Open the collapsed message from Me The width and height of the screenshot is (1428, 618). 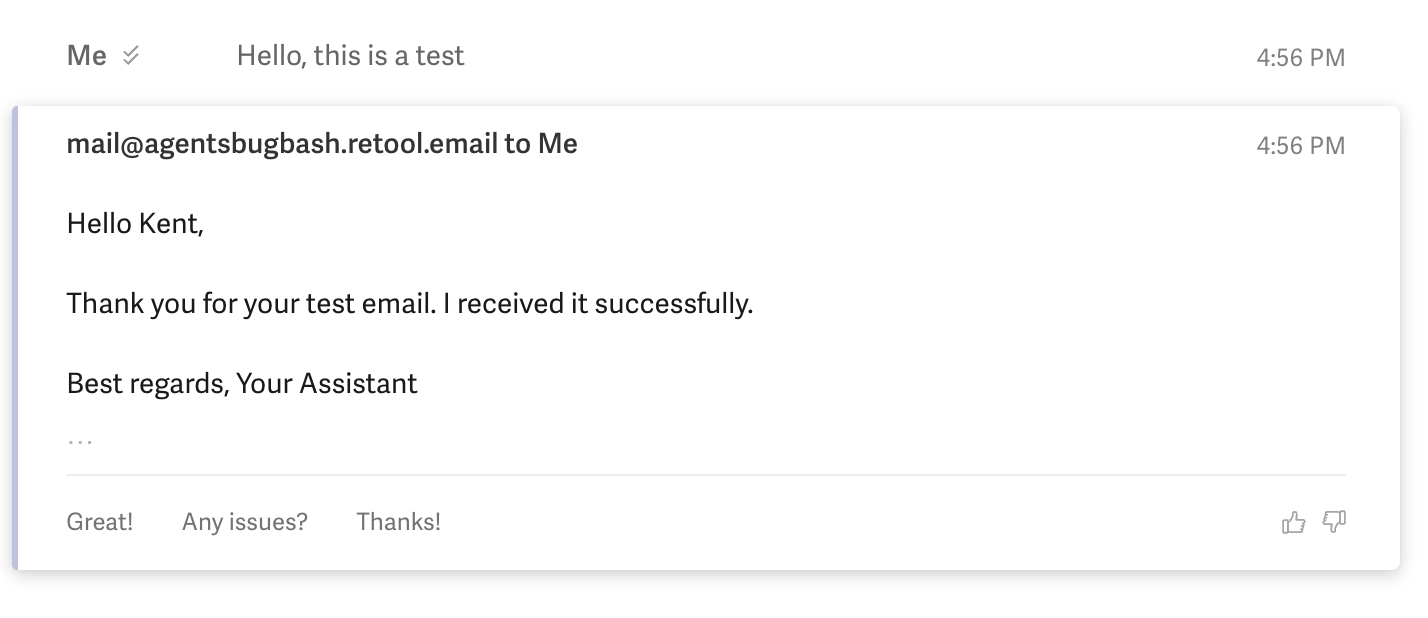706,56
